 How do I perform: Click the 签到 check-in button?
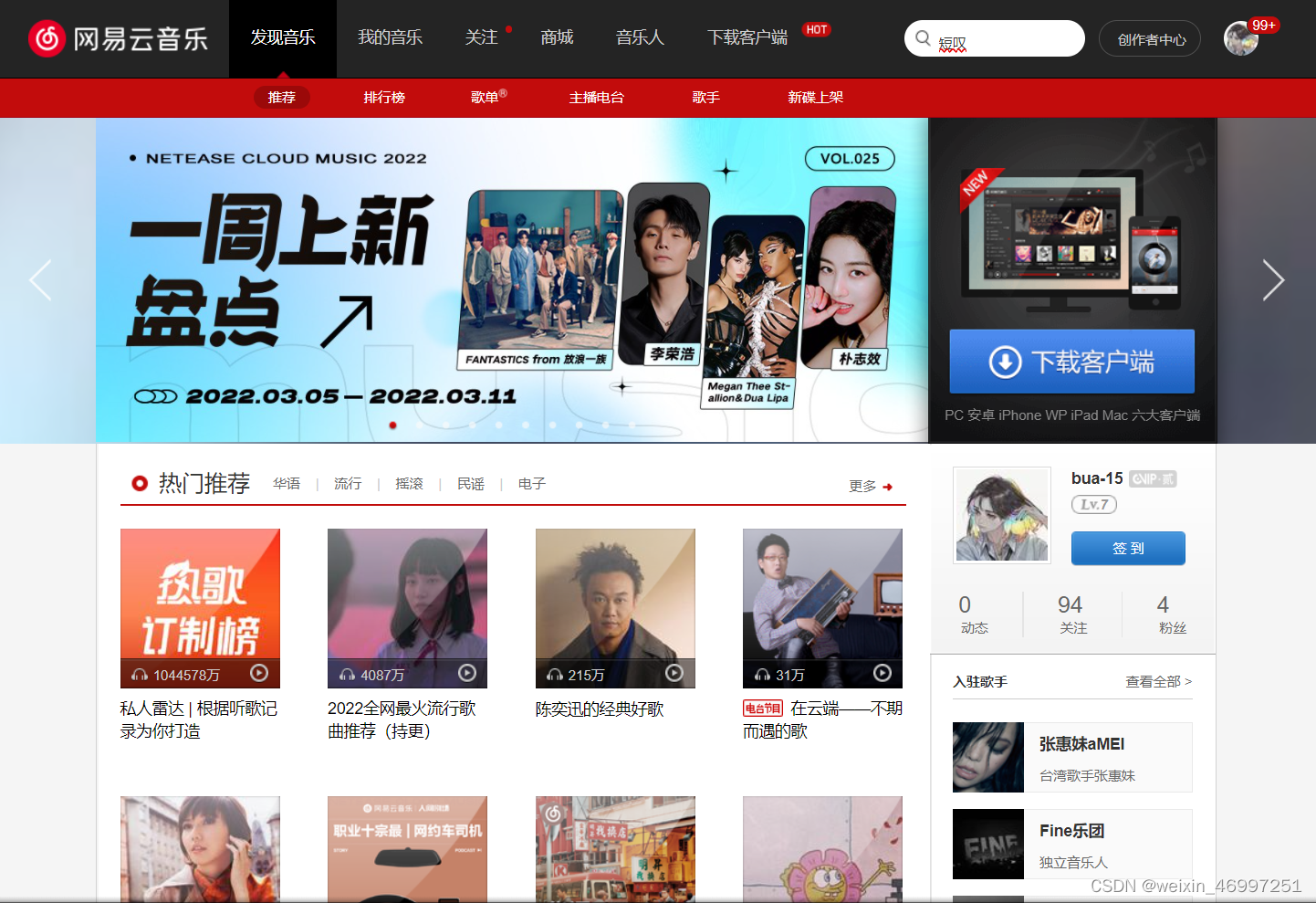tap(1128, 548)
